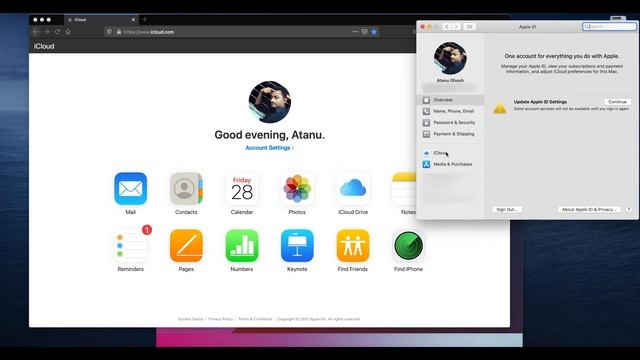The image size is (640, 360).
Task: Click the browser home icon
Action: [x=68, y=32]
